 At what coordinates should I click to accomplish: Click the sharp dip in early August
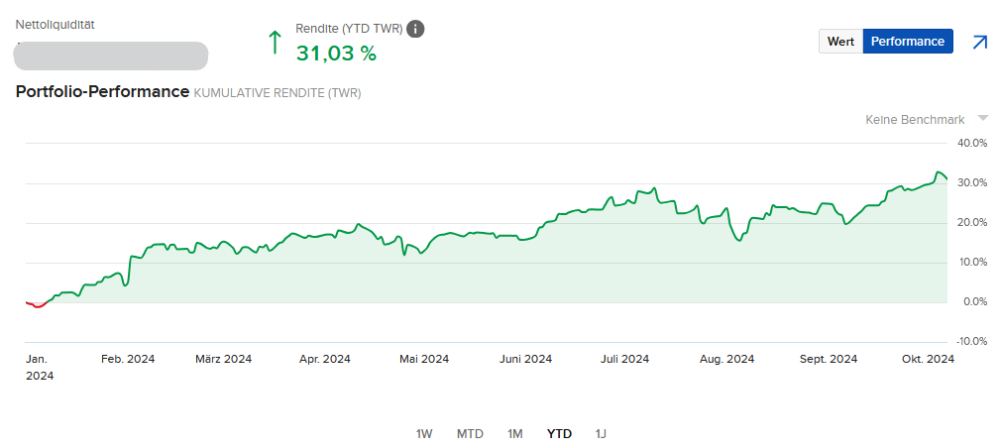740,240
